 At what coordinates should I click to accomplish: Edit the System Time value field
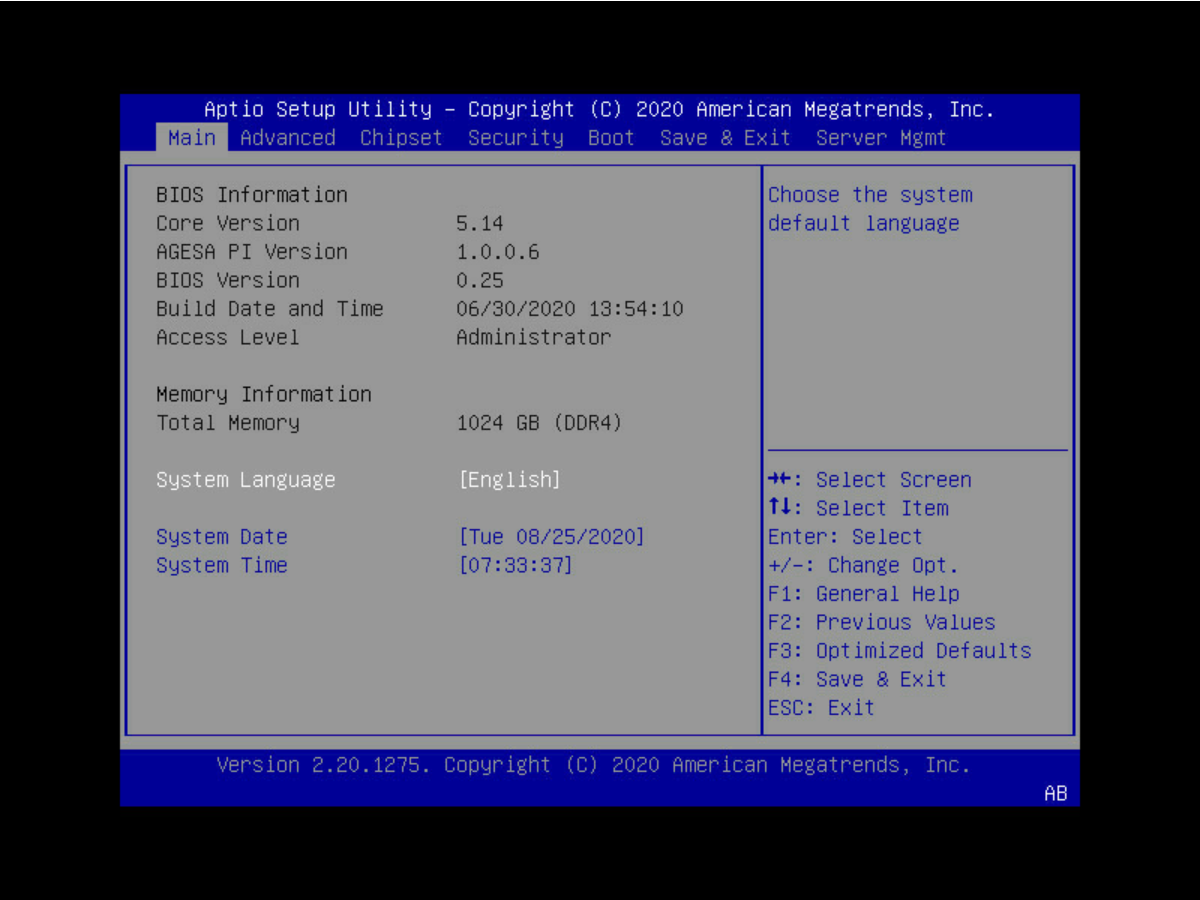(516, 565)
